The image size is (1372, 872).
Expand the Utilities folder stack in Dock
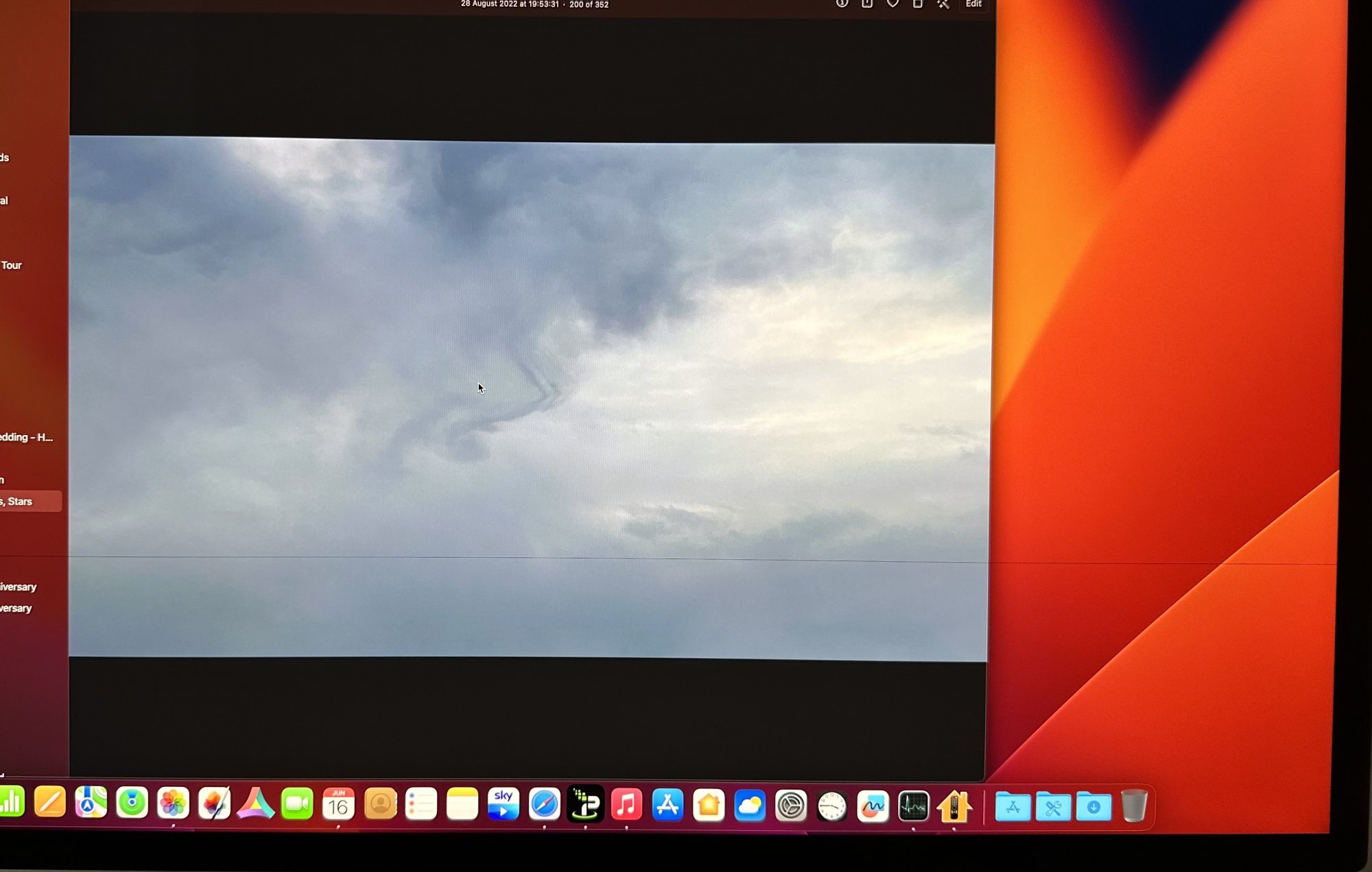tap(1053, 806)
